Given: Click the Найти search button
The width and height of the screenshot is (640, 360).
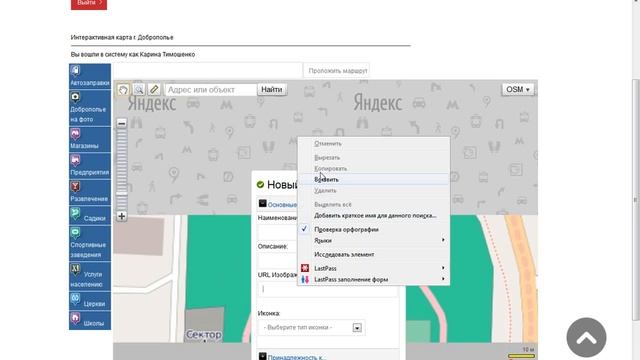Looking at the screenshot, I should 272,89.
